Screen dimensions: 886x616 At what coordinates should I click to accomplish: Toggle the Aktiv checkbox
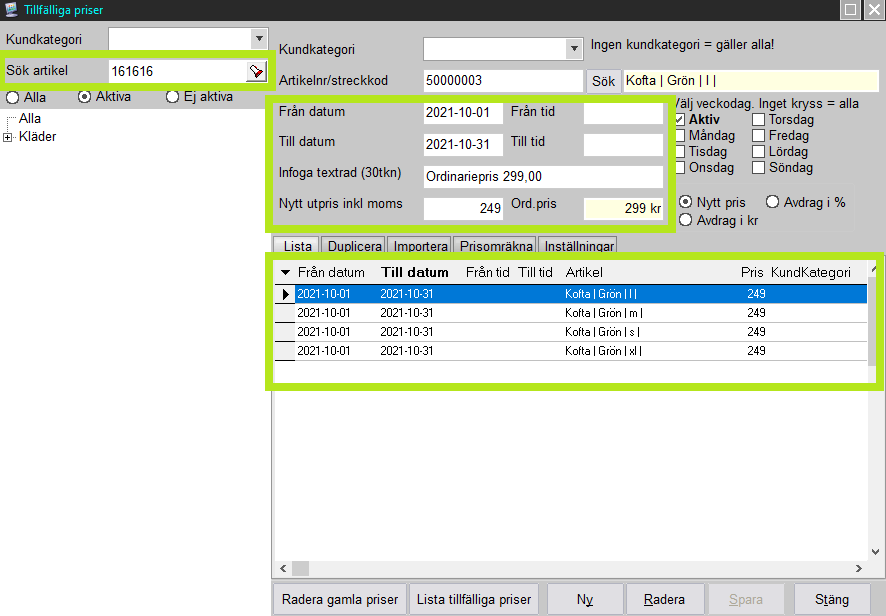681,120
